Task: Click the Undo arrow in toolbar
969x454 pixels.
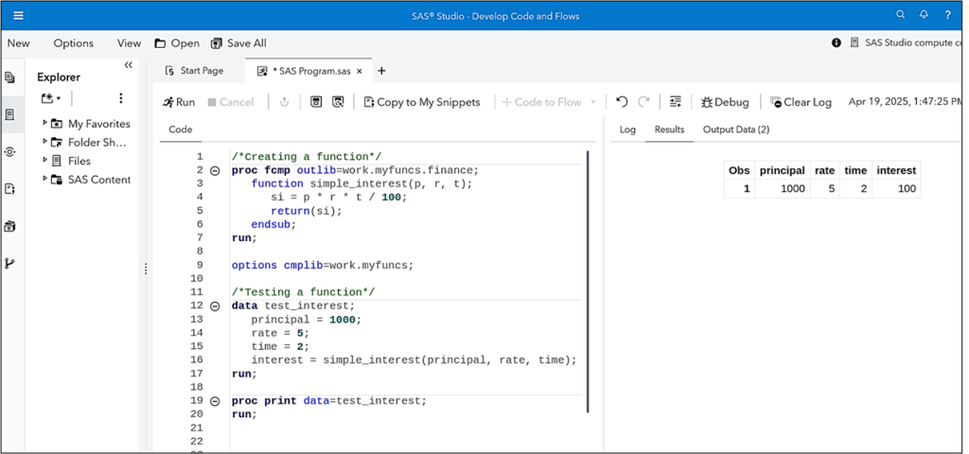Action: [622, 102]
